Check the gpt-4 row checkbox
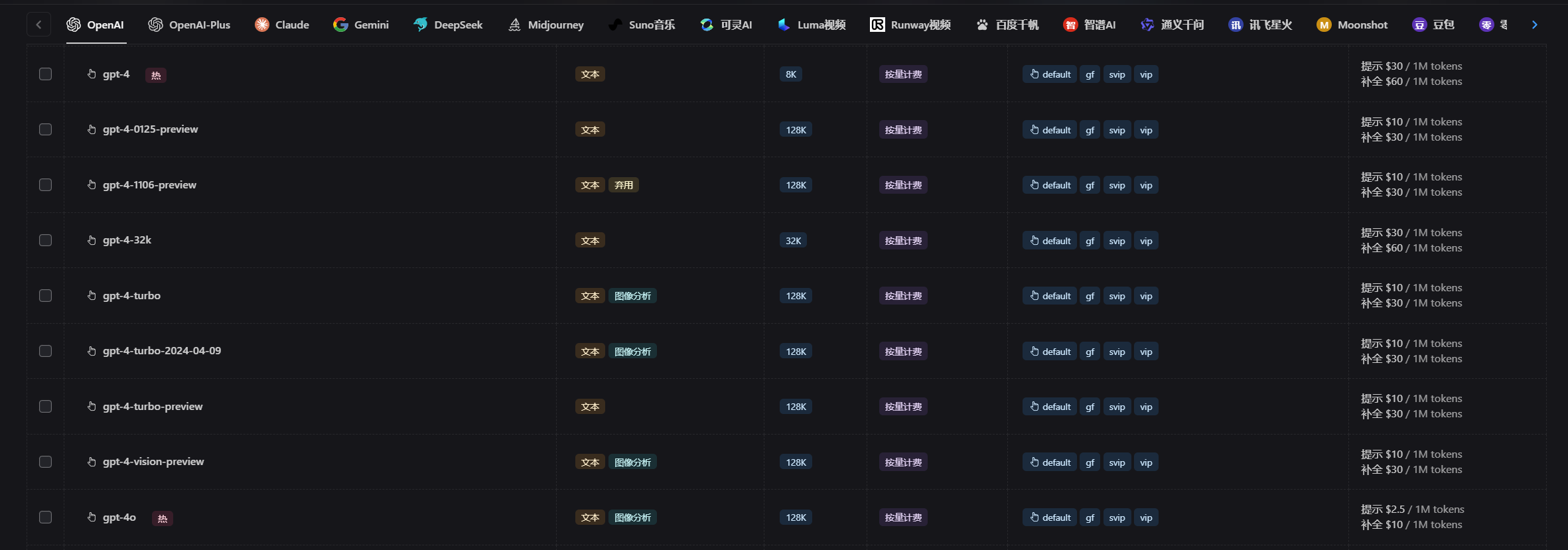The image size is (1568, 550). (x=45, y=74)
